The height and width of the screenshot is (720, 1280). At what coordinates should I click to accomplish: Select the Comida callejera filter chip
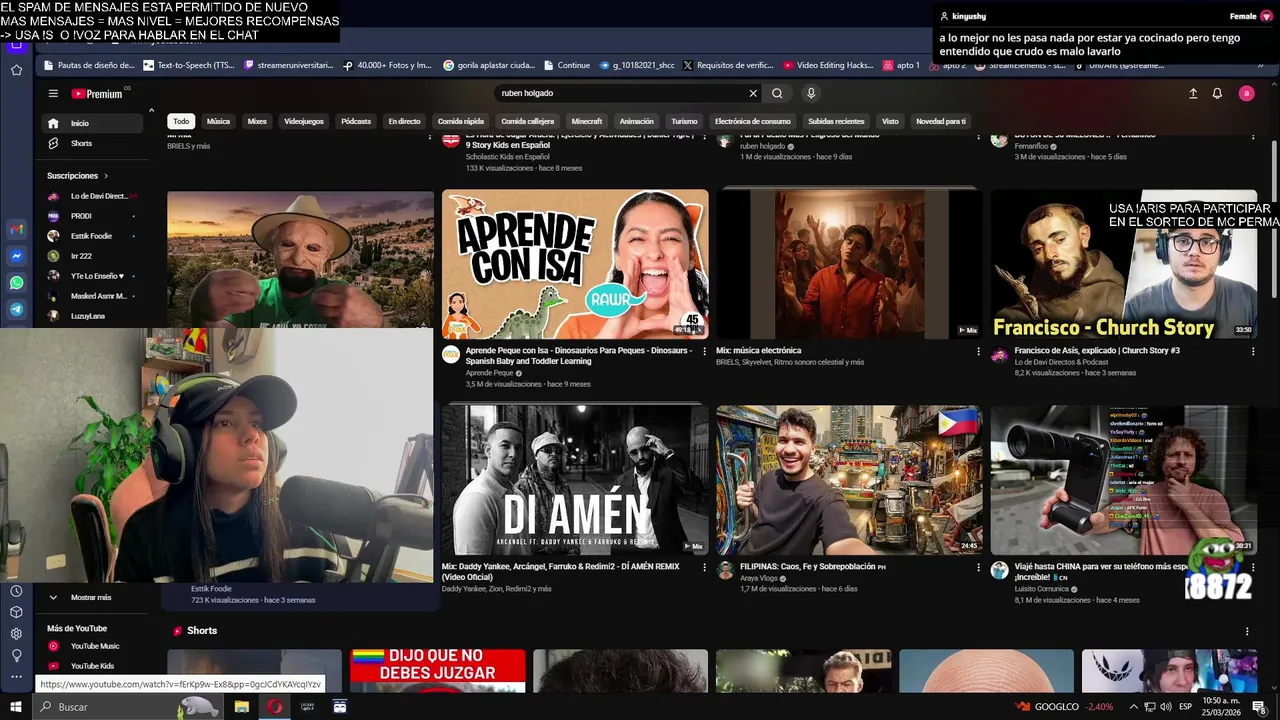click(528, 121)
